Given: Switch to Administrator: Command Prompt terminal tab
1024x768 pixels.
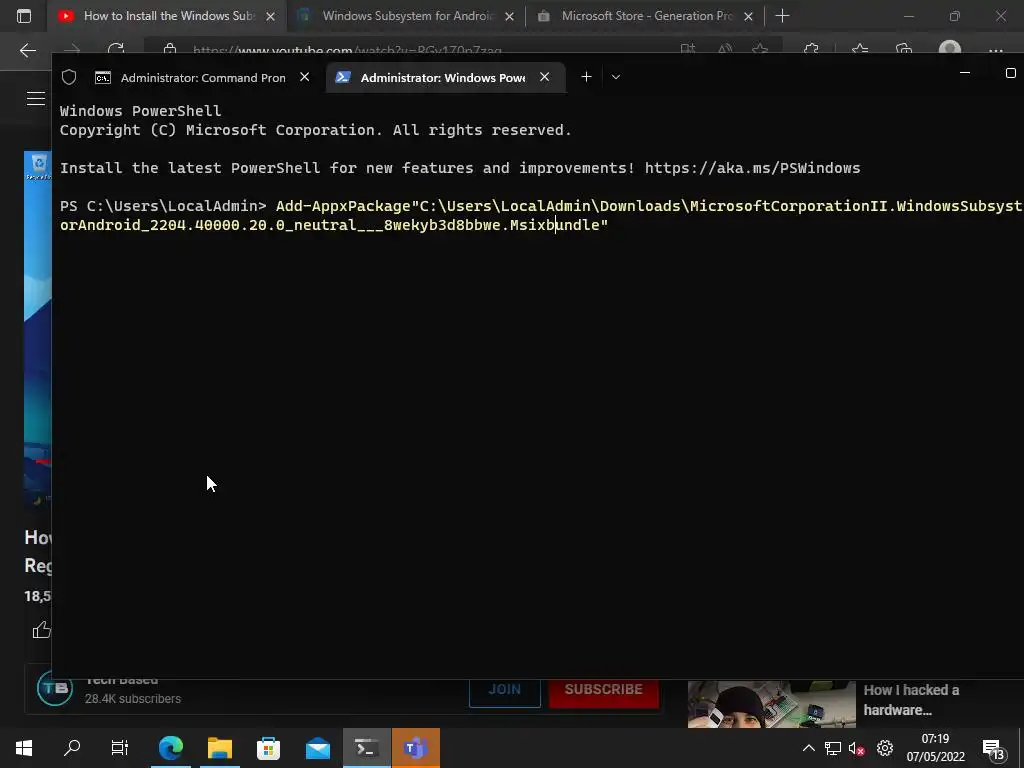Looking at the screenshot, I should (191, 78).
